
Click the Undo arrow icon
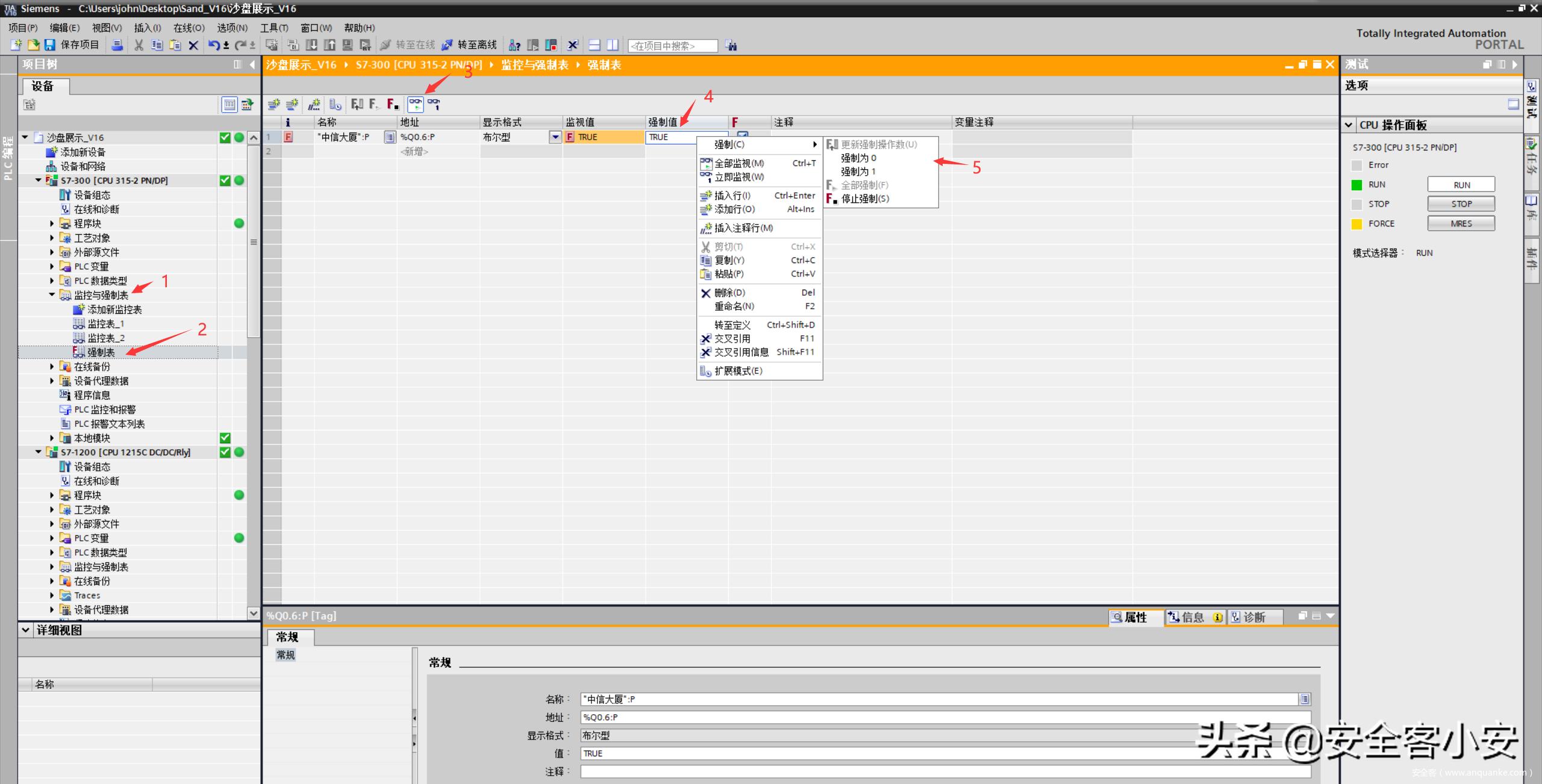point(213,45)
